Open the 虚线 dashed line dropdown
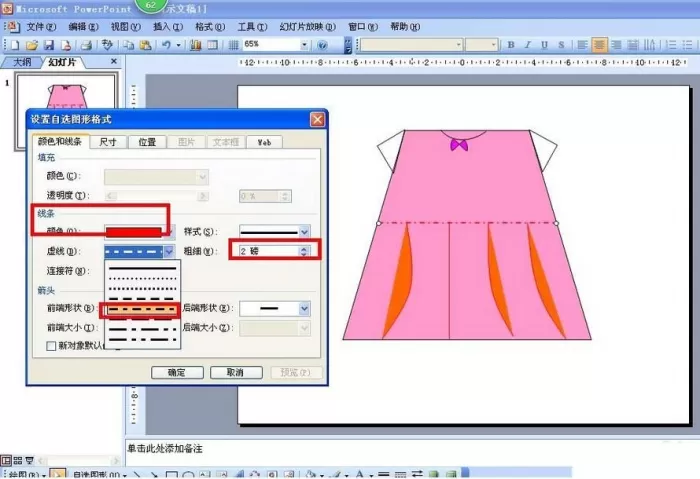This screenshot has width=700, height=479. [169, 252]
